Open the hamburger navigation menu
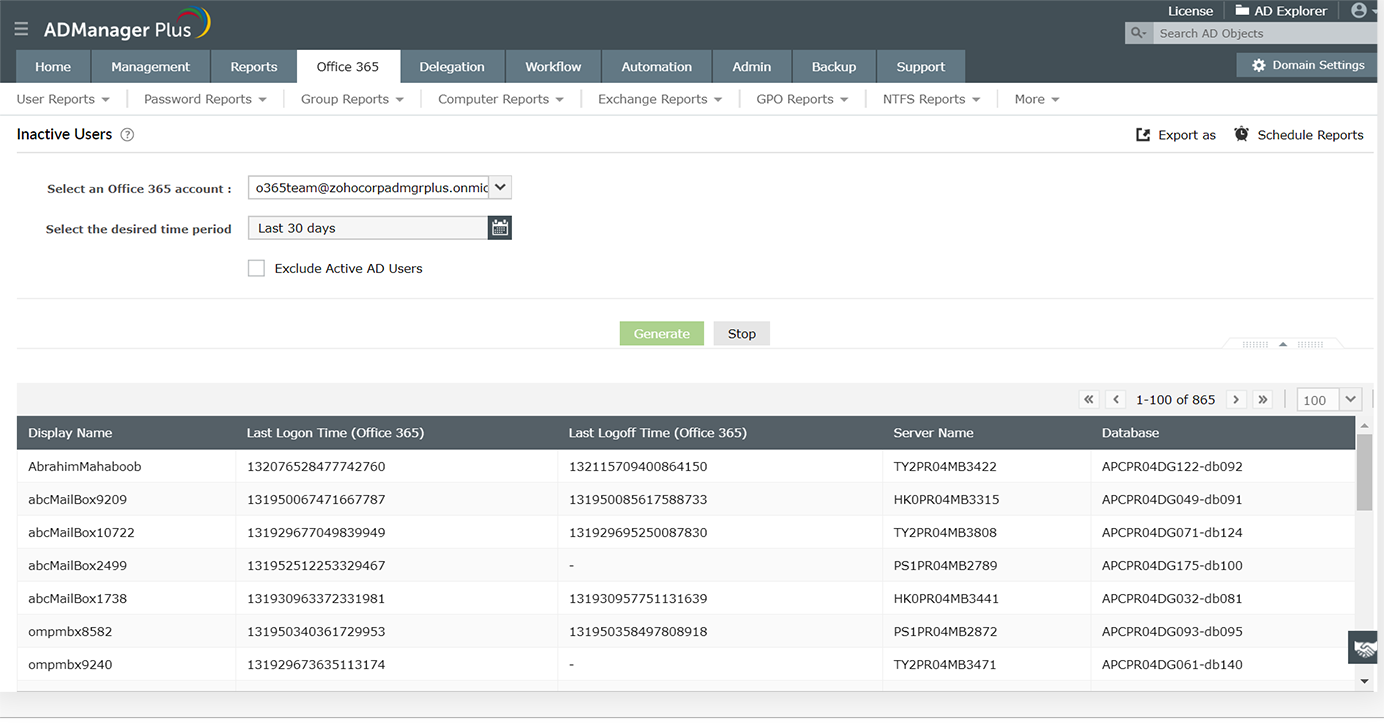Screen dimensions: 1384x723 point(21,29)
